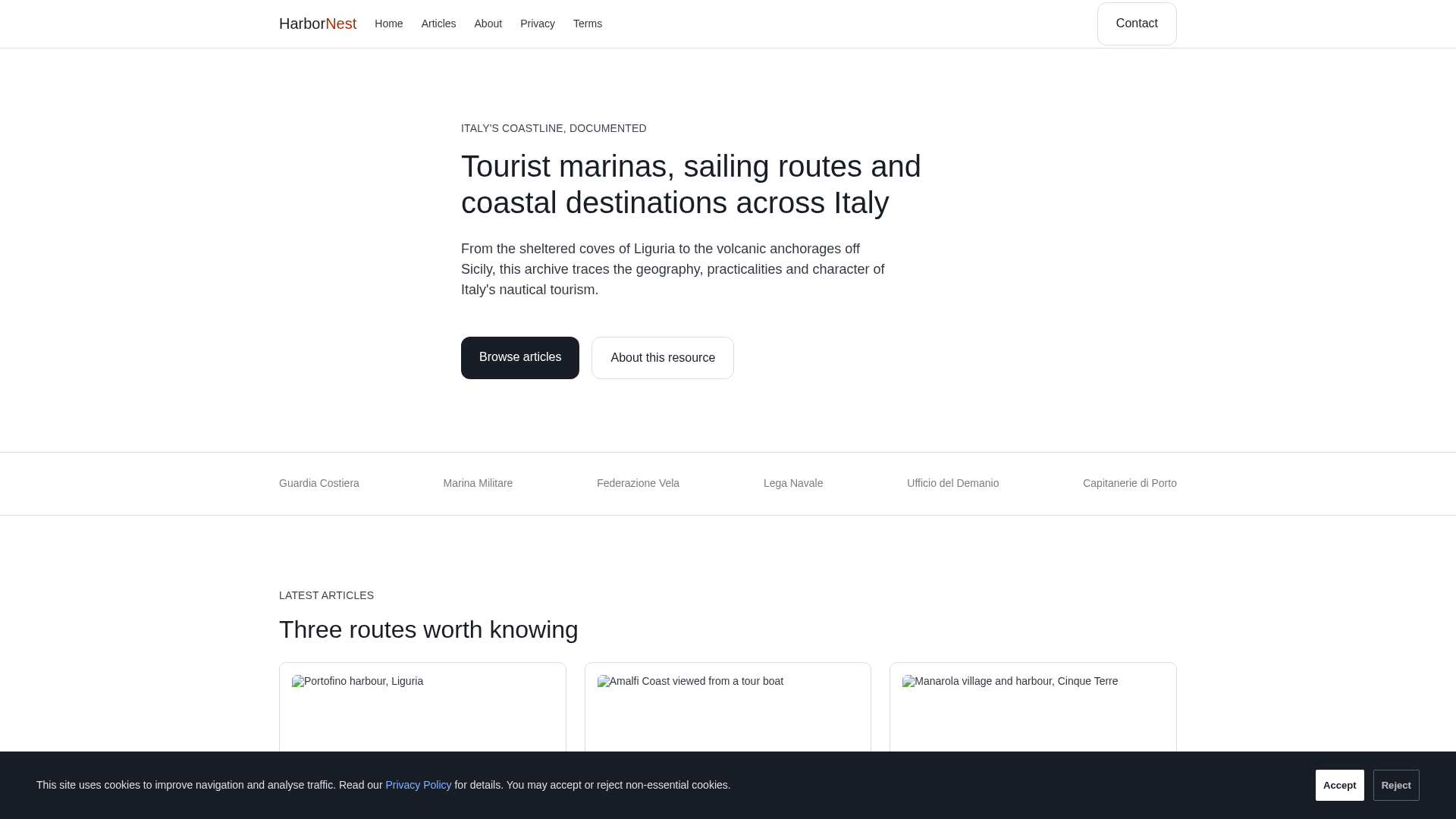Click the 'LATEST ARTICLES' label
1456x819 pixels.
coord(326,595)
